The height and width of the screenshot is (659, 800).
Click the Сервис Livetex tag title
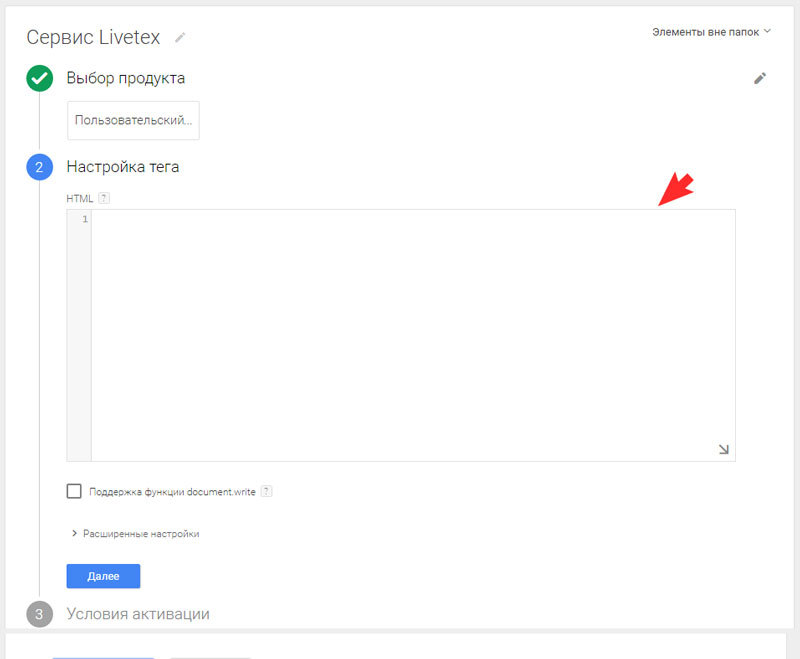tap(93, 37)
